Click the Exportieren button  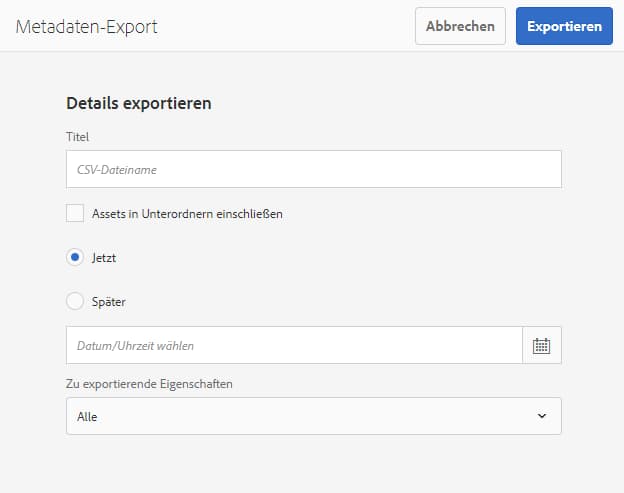[564, 26]
